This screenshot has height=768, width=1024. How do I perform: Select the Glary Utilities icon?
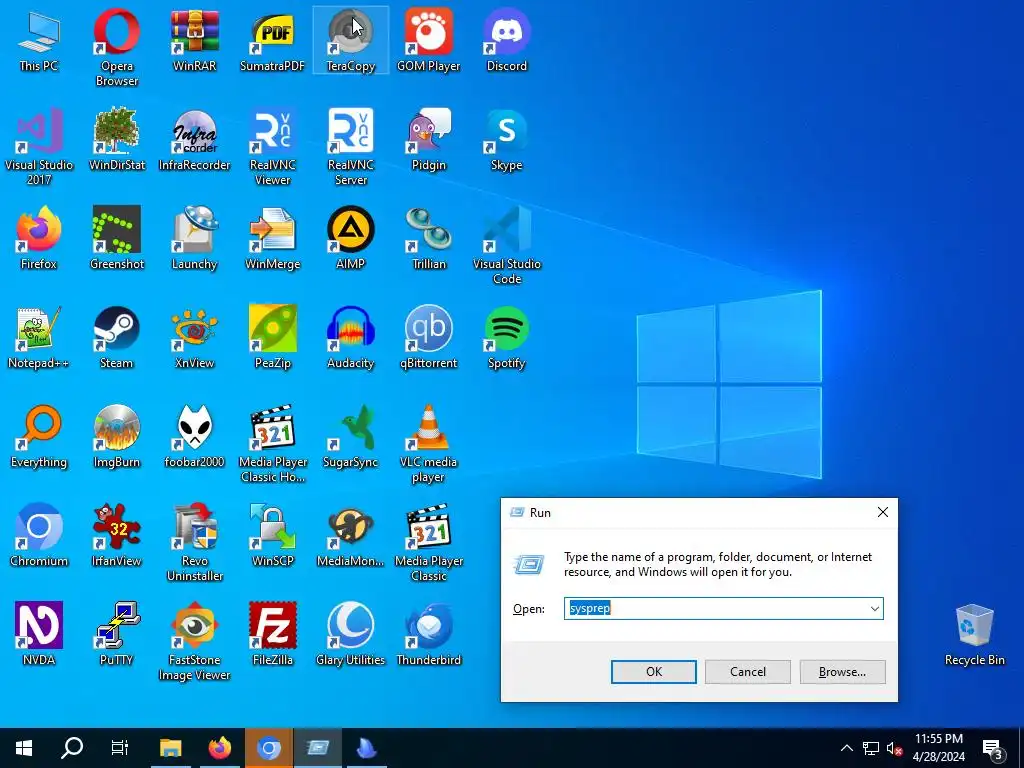click(x=351, y=635)
